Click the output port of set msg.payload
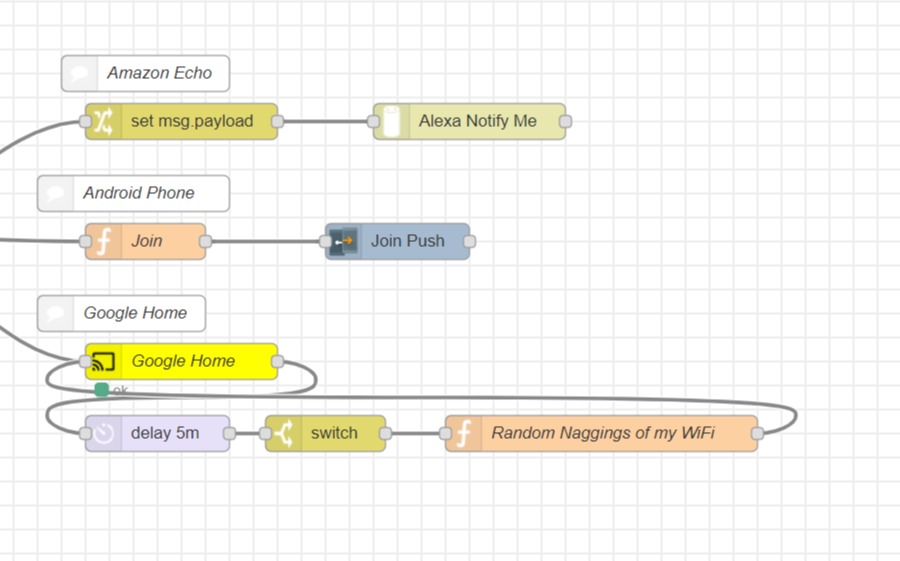 click(x=277, y=121)
